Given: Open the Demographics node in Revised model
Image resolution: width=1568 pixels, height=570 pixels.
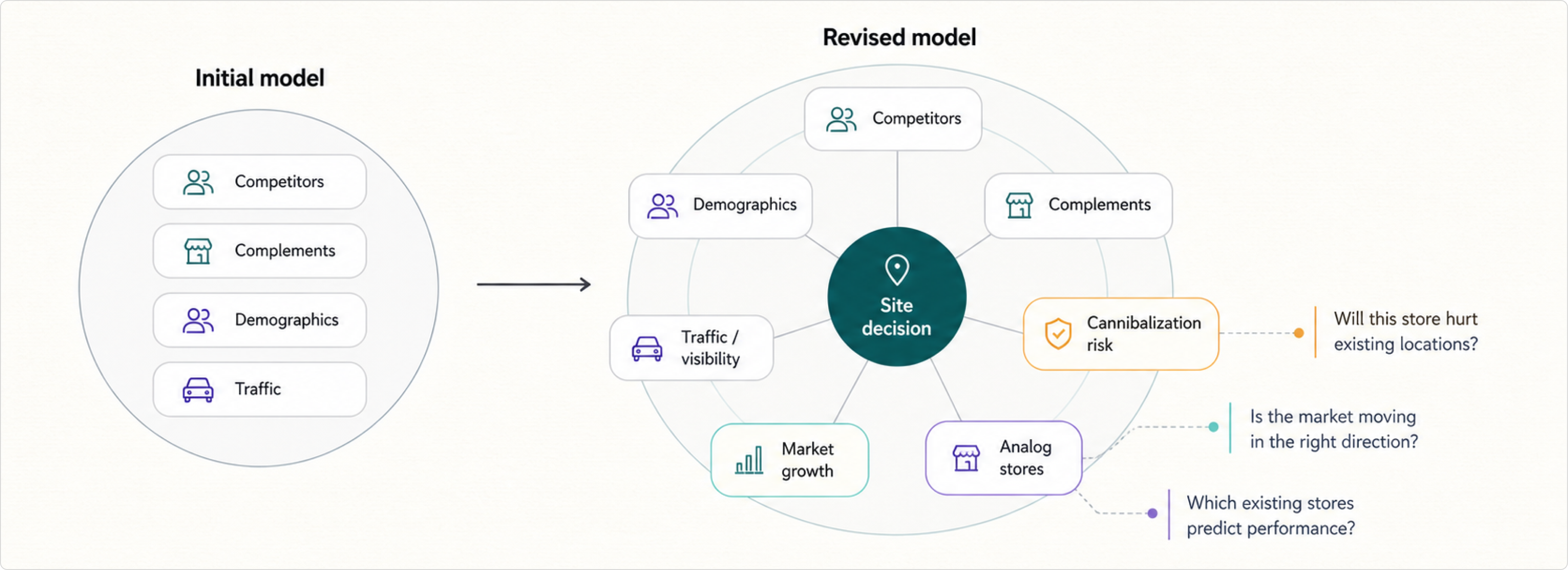Looking at the screenshot, I should (721, 206).
